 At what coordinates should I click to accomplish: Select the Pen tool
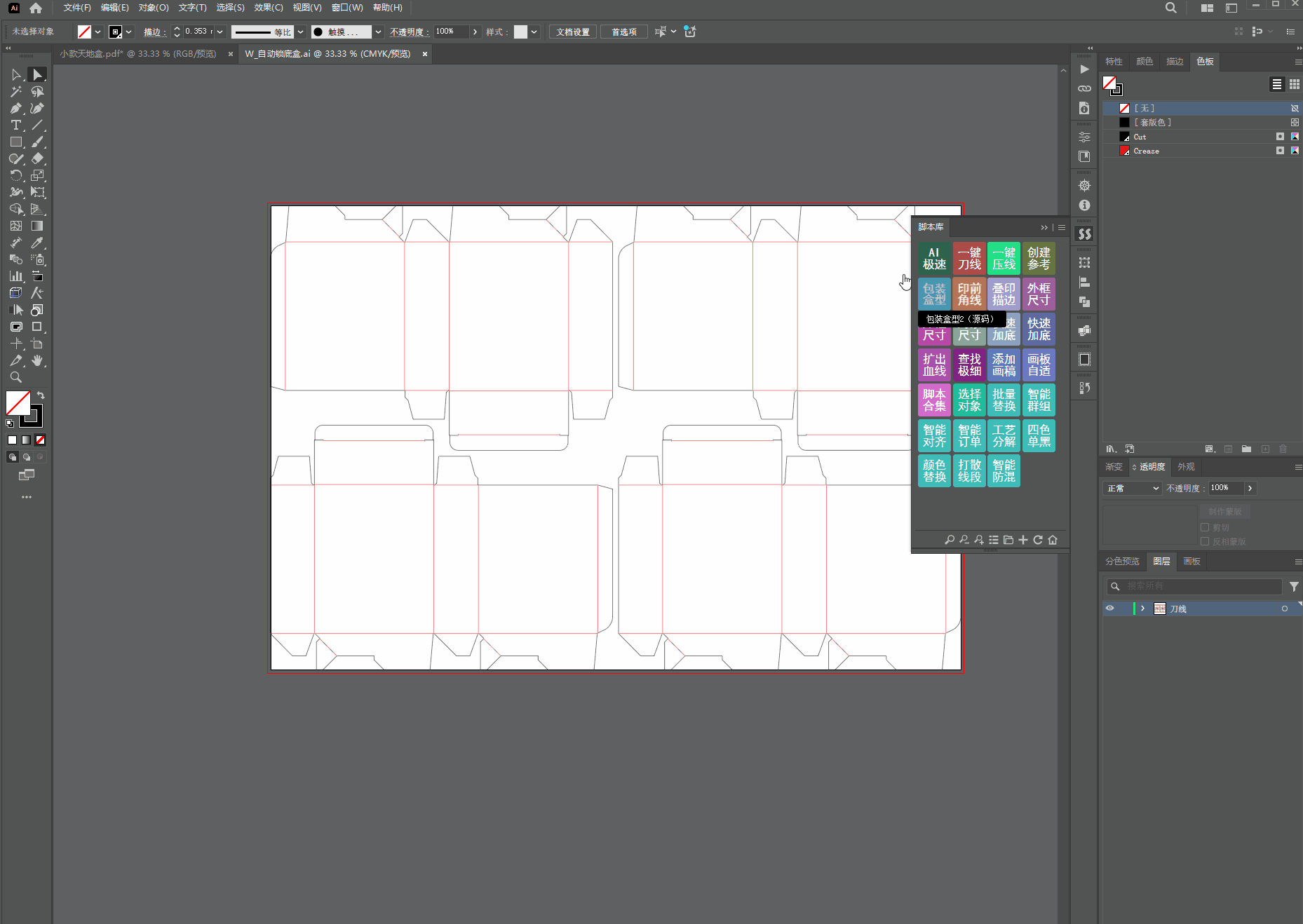(15, 108)
